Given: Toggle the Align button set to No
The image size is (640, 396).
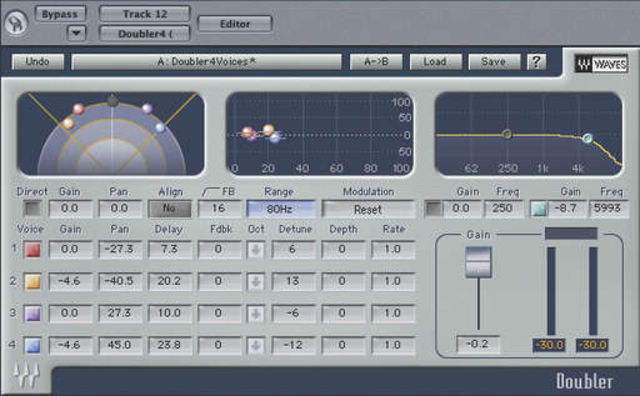Looking at the screenshot, I should (x=169, y=209).
